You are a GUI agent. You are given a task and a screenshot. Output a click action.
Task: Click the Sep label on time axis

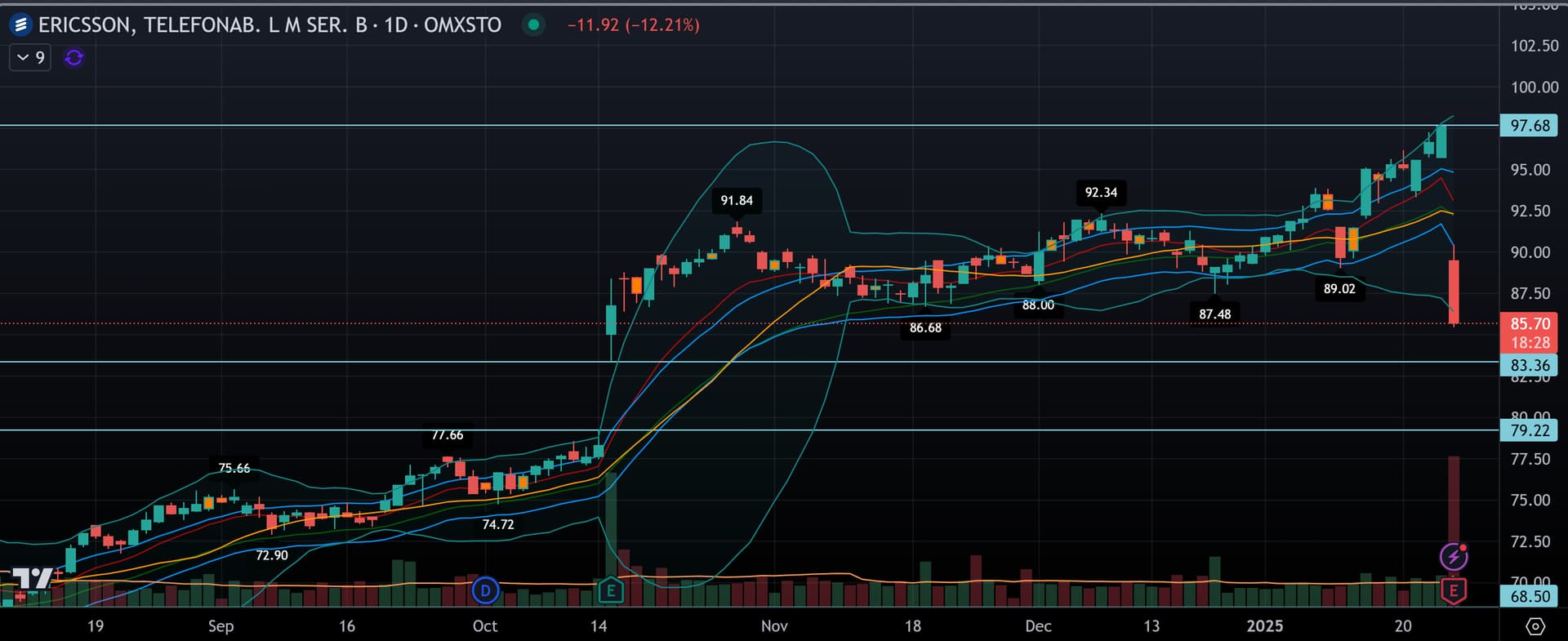[x=220, y=626]
